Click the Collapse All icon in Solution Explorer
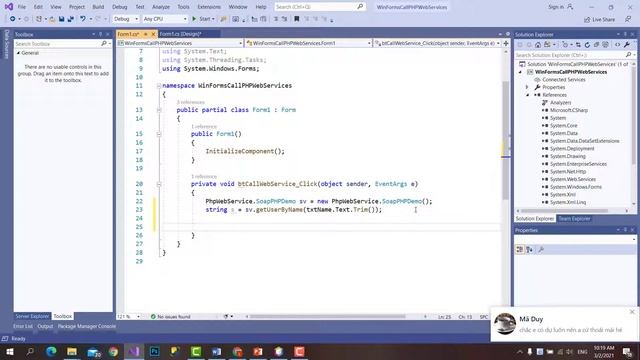This screenshot has width=640, height=360. (x=596, y=45)
